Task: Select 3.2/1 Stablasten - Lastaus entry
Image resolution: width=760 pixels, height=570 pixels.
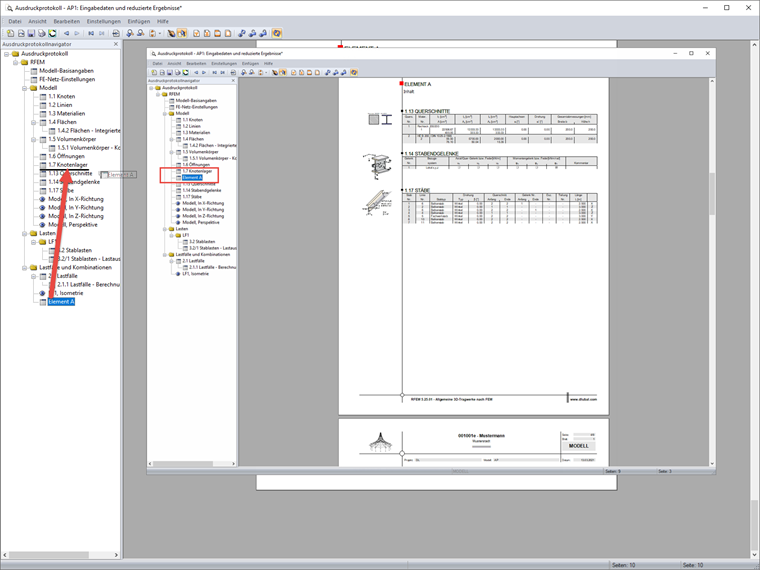Action: pos(89,259)
